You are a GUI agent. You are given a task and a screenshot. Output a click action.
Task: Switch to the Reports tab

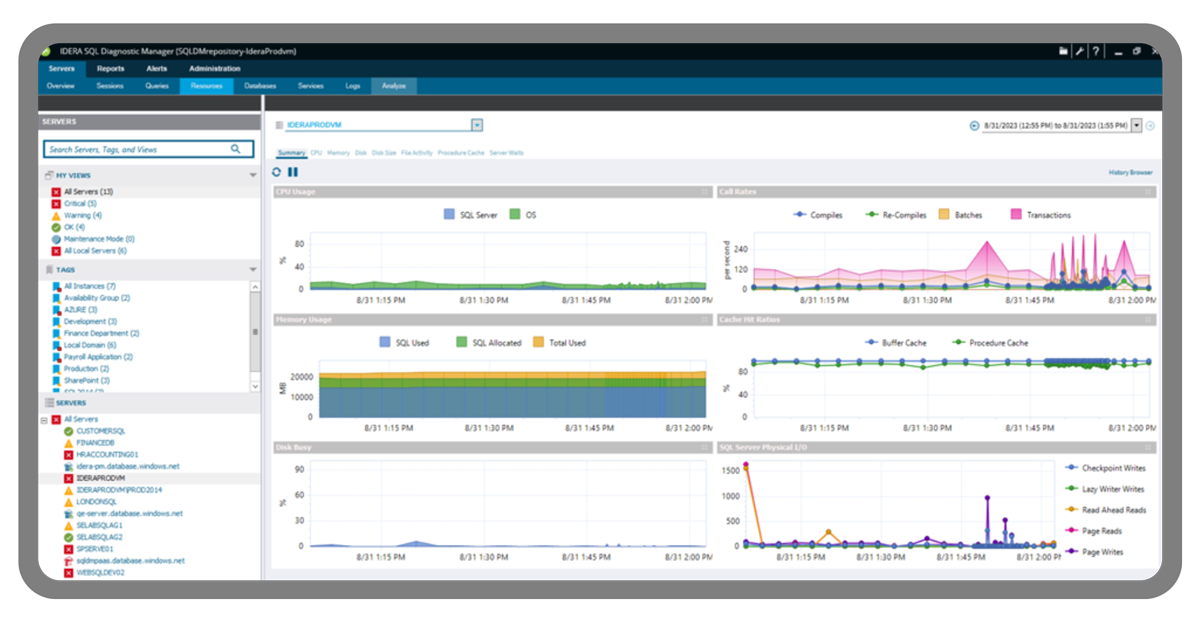pos(111,68)
